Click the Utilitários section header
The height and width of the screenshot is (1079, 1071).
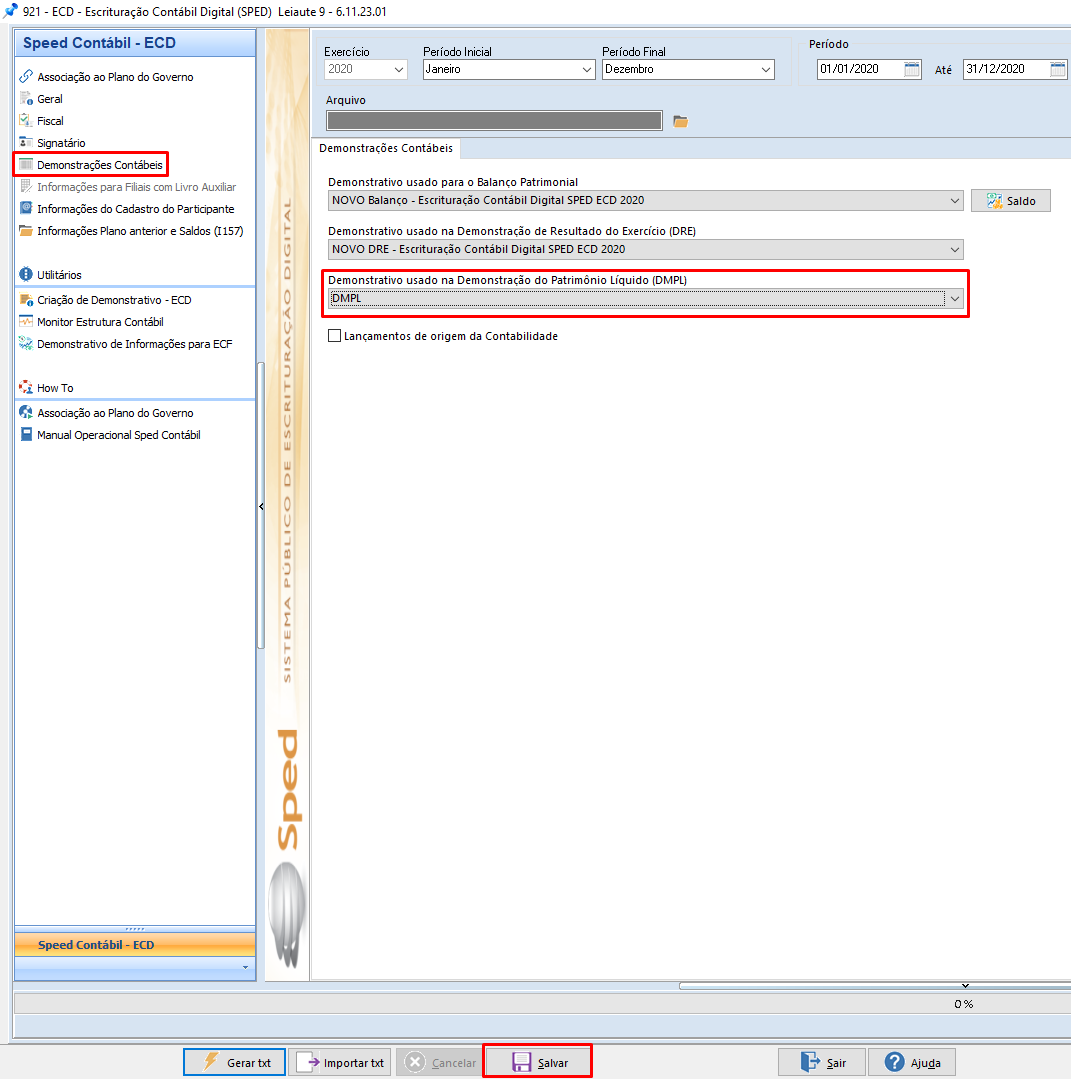point(59,275)
